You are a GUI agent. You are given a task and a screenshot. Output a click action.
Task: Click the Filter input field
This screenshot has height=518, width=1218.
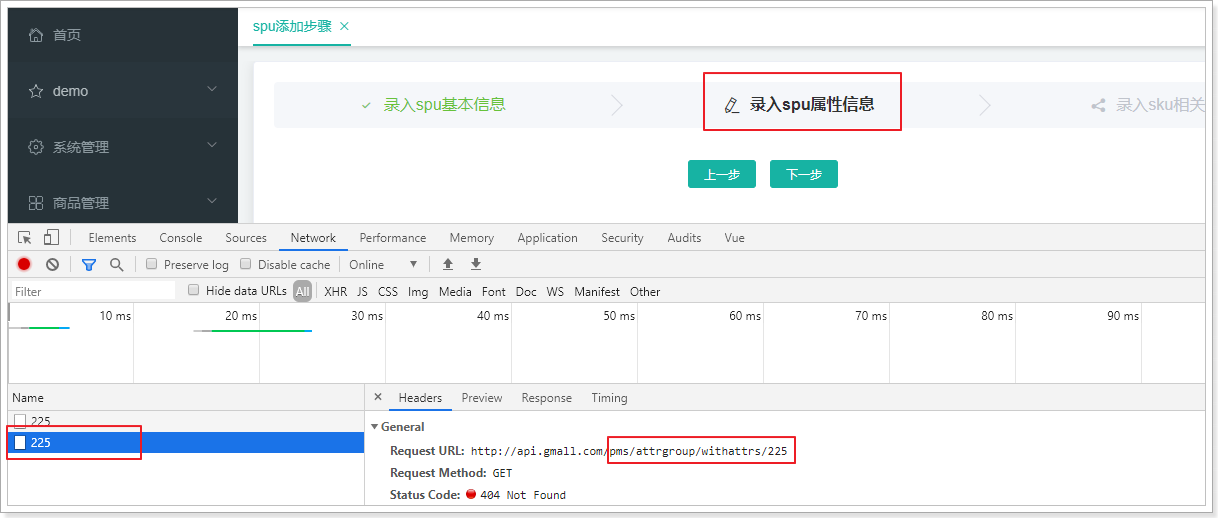[x=92, y=291]
